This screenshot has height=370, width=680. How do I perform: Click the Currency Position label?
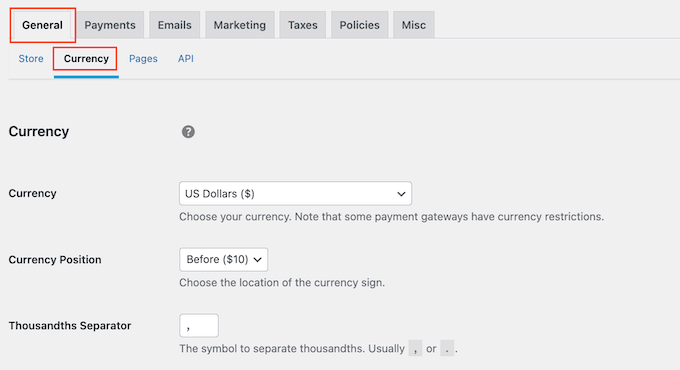tap(55, 259)
